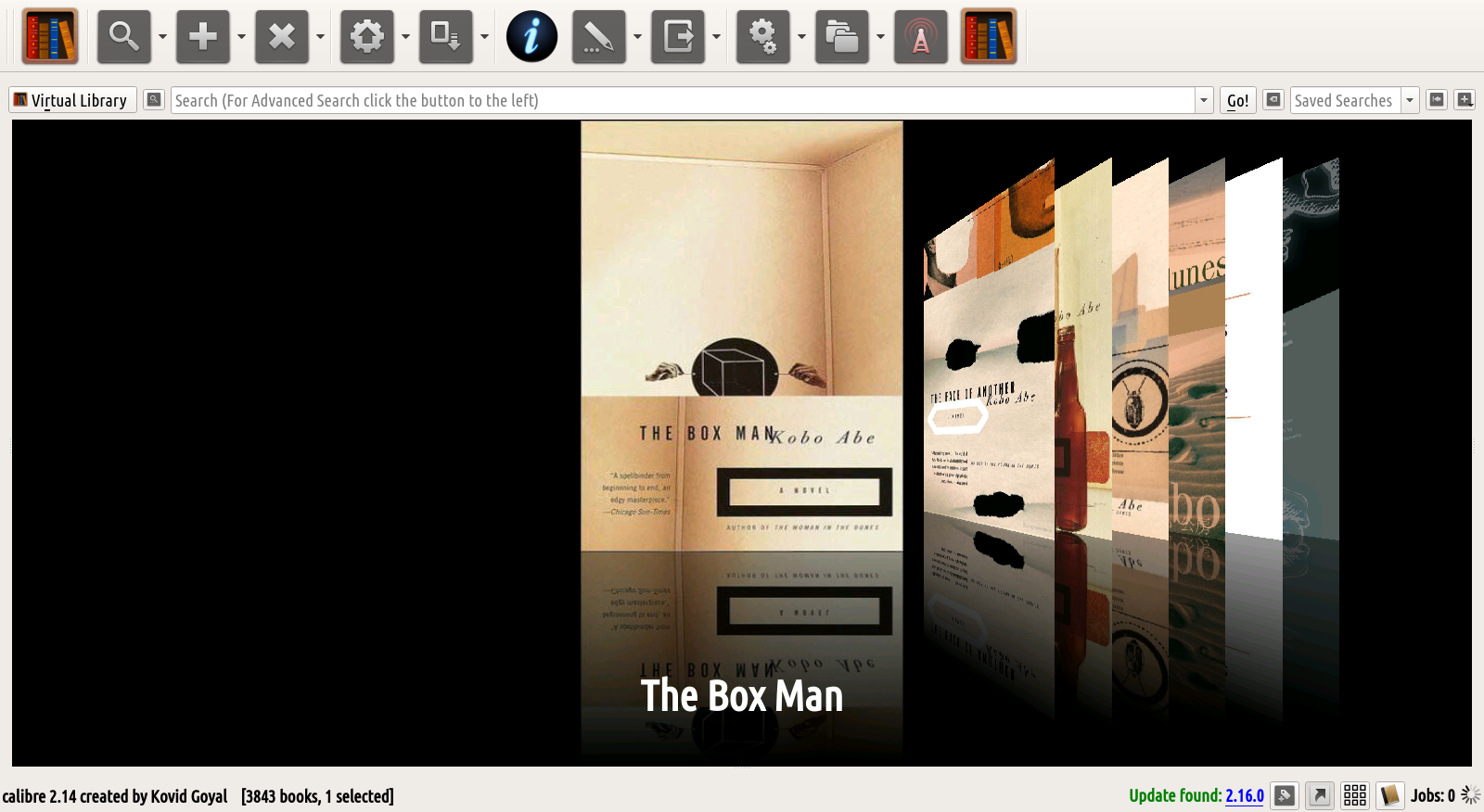Click the plus save-search icon
The image size is (1484, 812).
click(x=1465, y=99)
